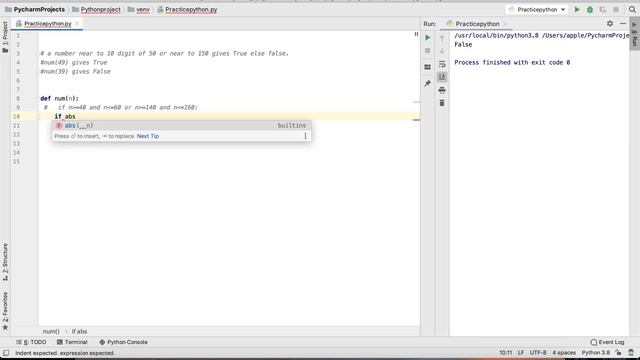This screenshot has height=360, width=640.
Task: Click Practicepython.py in the navigation breadcrumb
Action: tap(187, 9)
